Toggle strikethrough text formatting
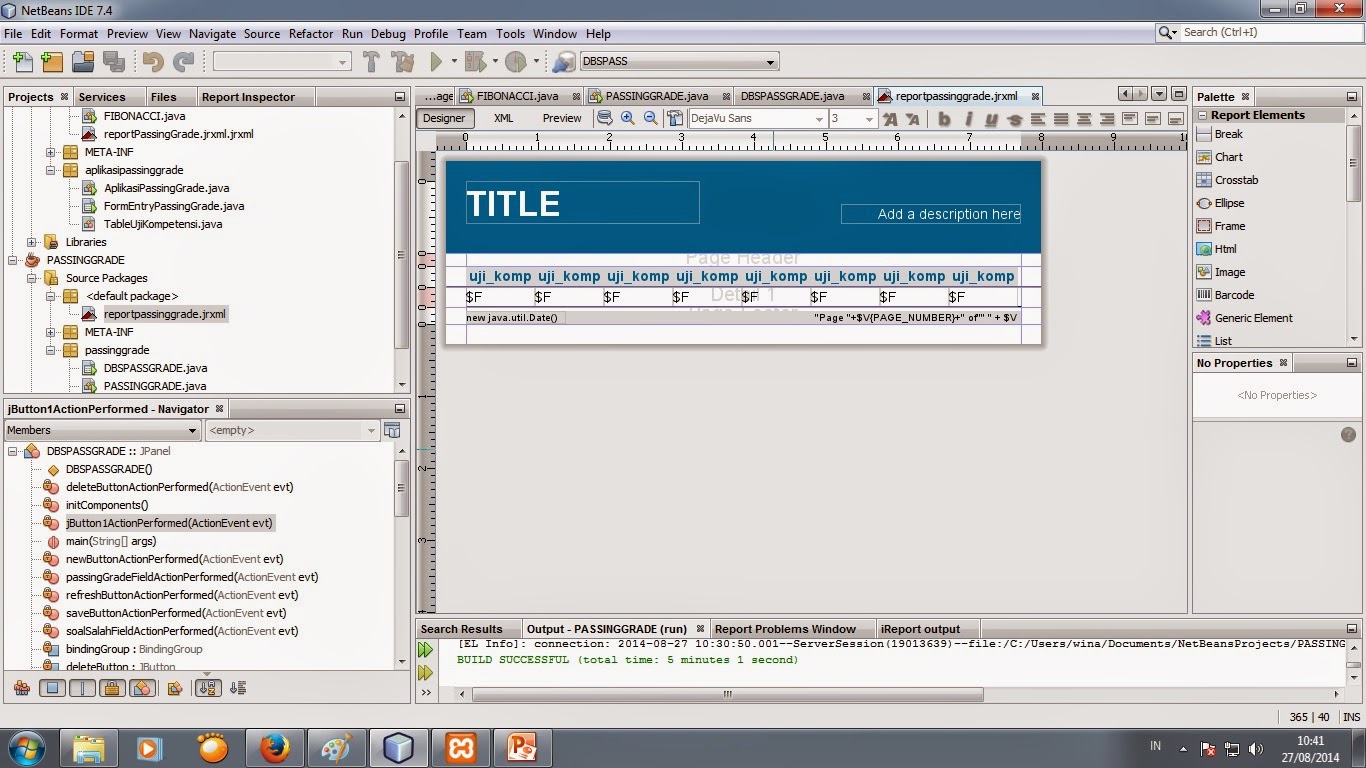1366x768 pixels. pos(1014,119)
